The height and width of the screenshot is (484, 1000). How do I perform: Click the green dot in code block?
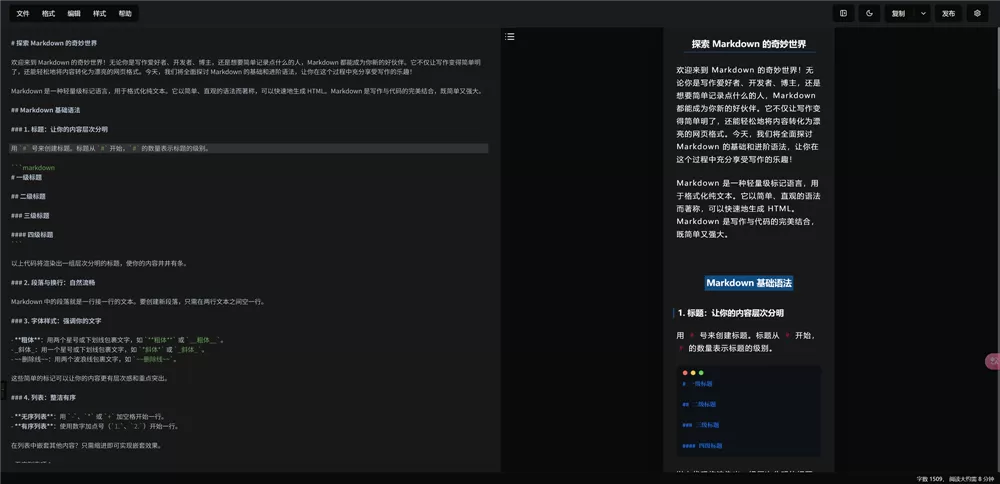(x=701, y=373)
